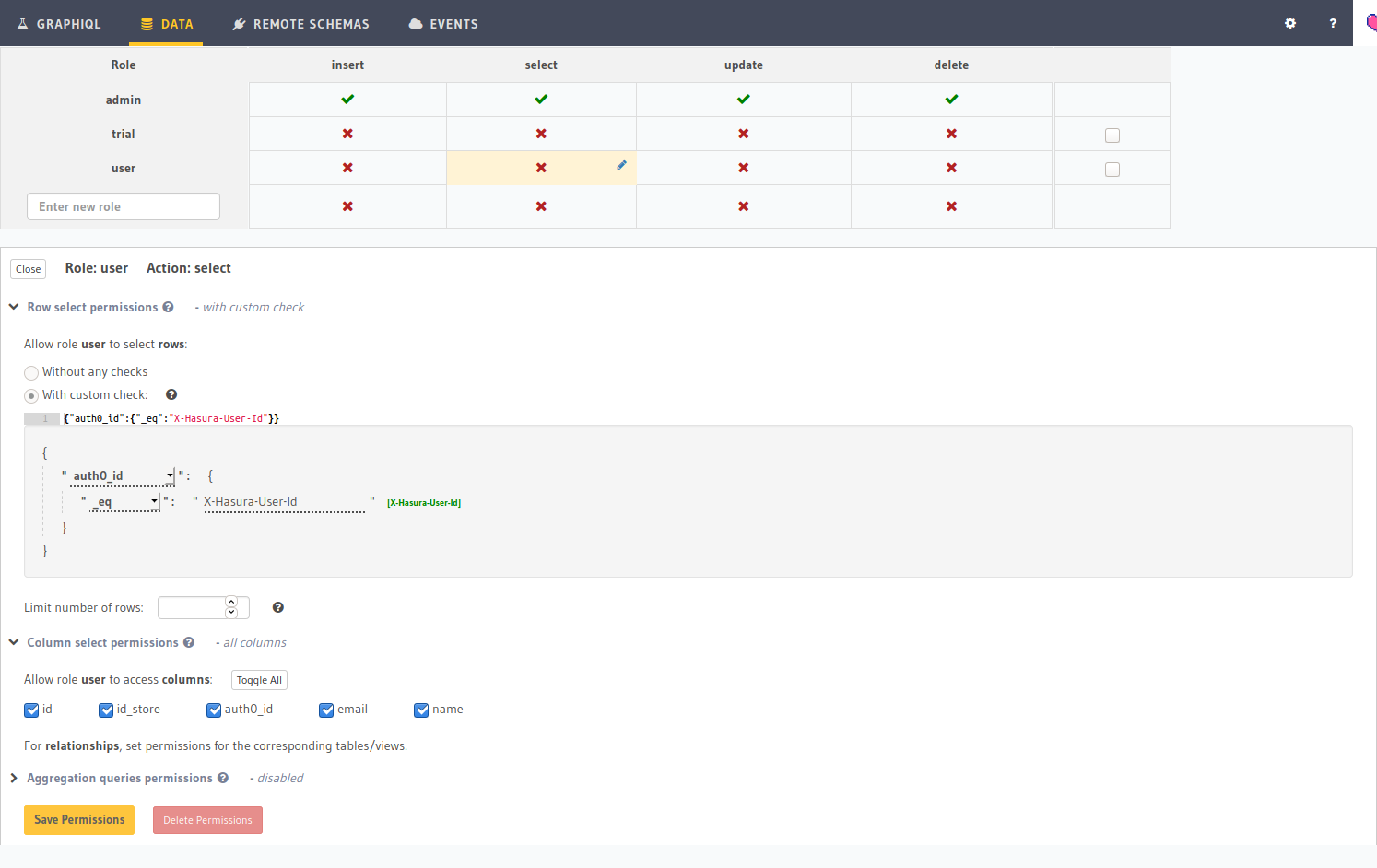
Task: Tick the checkbox in the trial row
Action: (x=1112, y=135)
